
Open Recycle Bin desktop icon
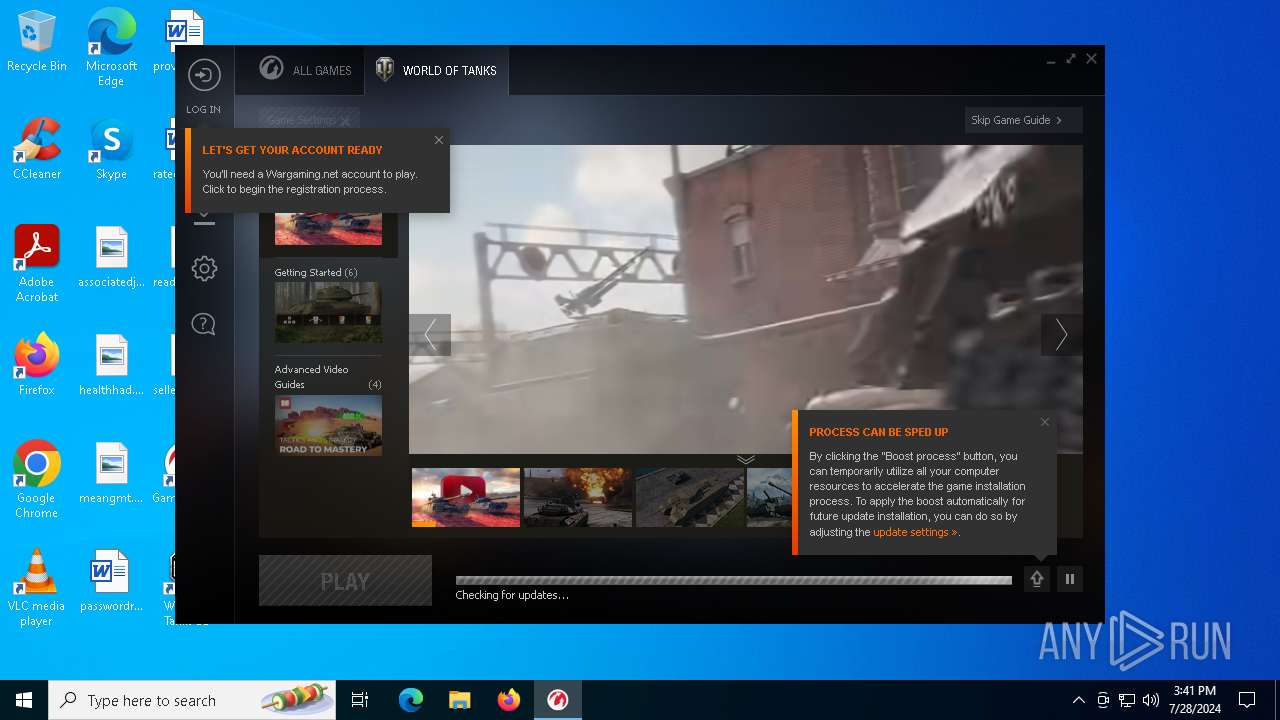(x=37, y=42)
